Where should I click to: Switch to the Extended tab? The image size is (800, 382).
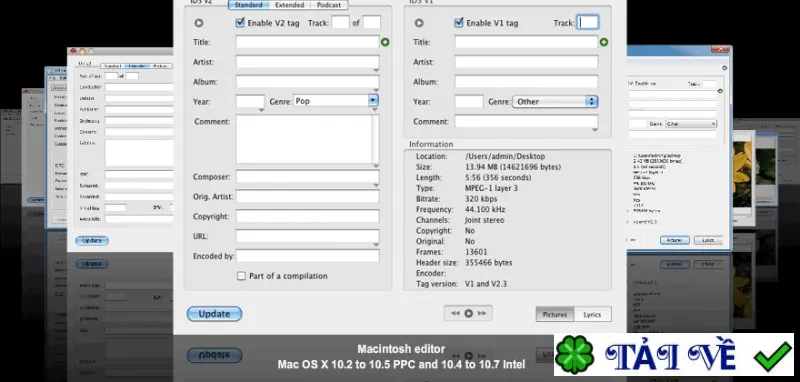tap(289, 5)
